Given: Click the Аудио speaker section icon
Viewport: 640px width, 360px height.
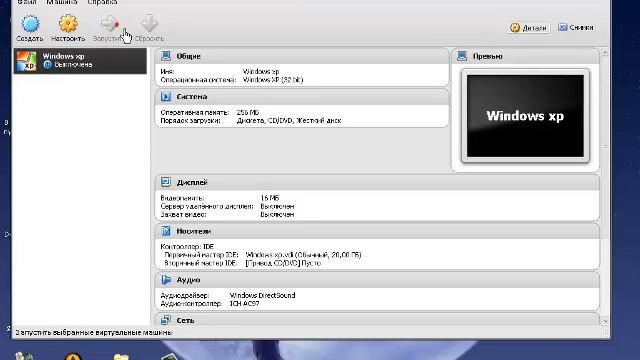Looking at the screenshot, I should pos(166,280).
